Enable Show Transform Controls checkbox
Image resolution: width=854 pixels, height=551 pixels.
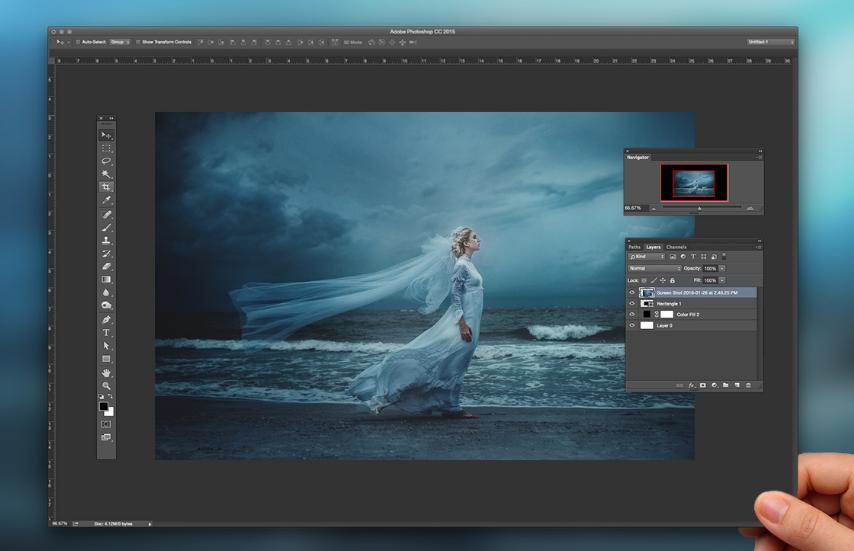tap(137, 42)
